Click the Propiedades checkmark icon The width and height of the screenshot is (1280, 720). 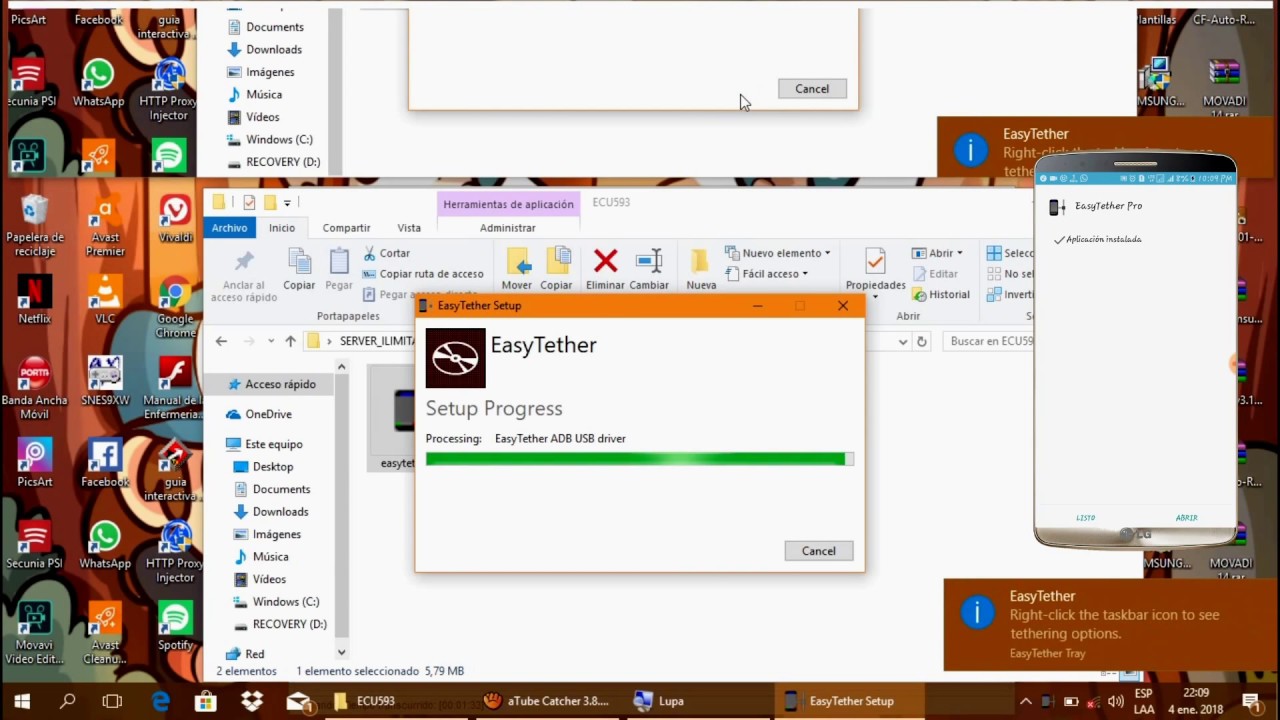875,261
